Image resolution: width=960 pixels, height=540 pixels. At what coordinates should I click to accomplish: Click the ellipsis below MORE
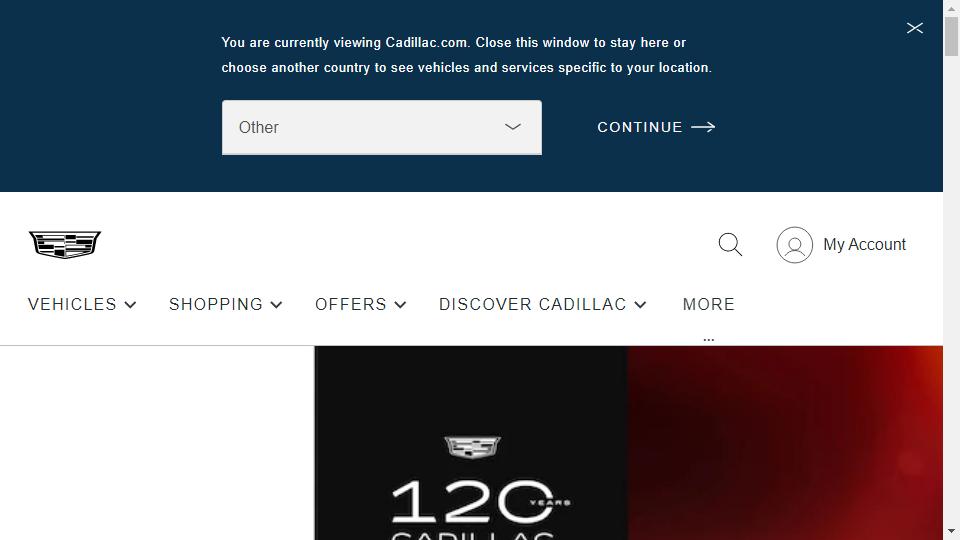(x=708, y=339)
